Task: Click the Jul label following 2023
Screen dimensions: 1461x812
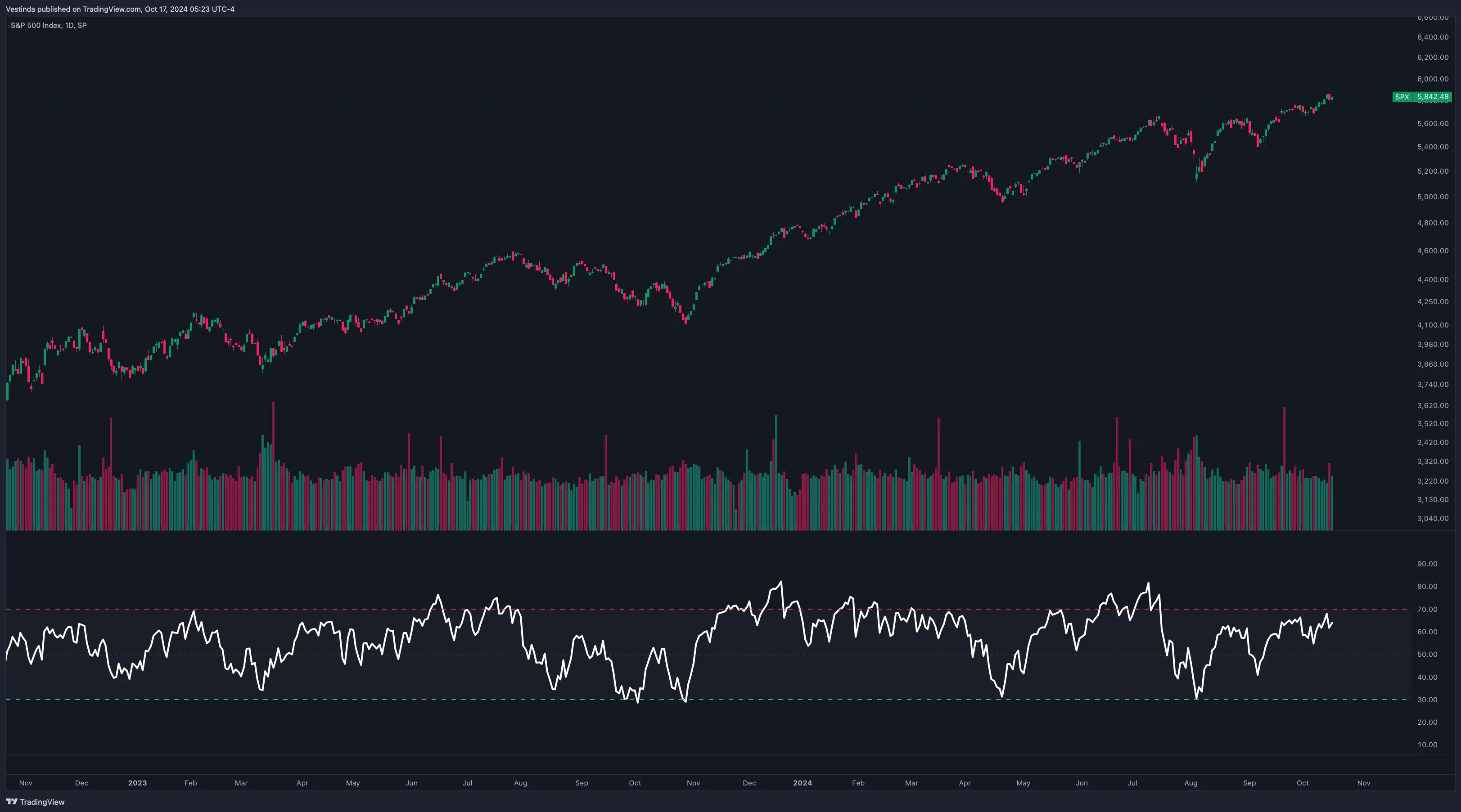Action: click(467, 783)
